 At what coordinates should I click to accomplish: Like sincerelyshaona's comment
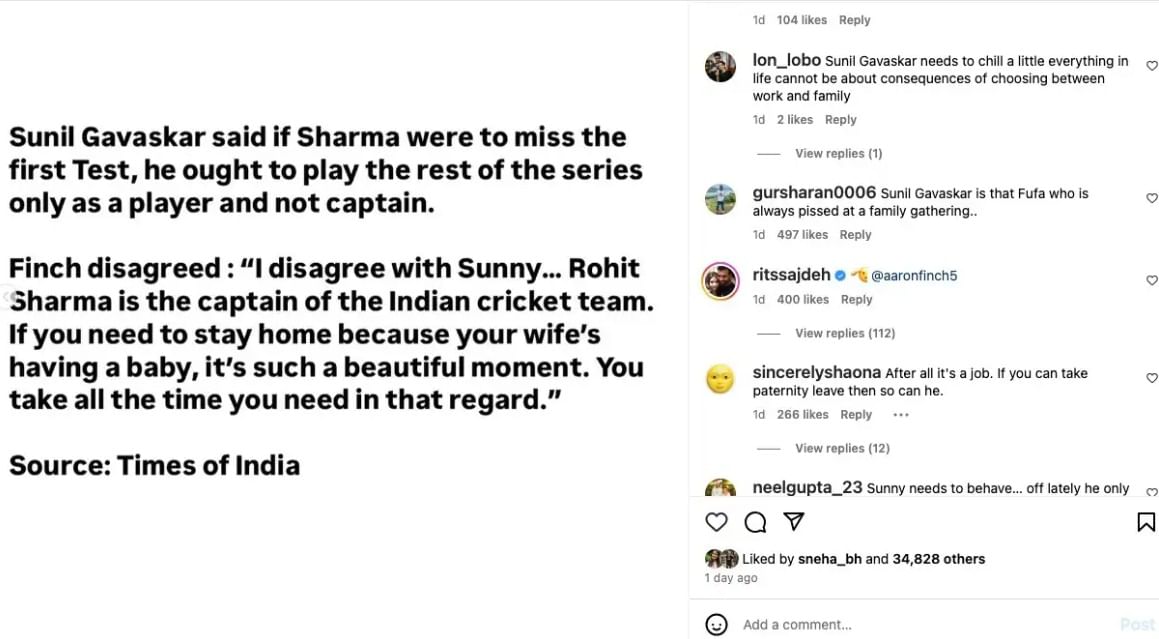[x=1151, y=378]
